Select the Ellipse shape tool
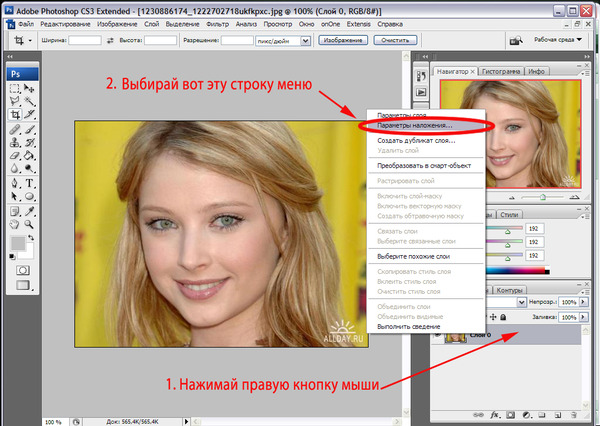 pos(29,196)
